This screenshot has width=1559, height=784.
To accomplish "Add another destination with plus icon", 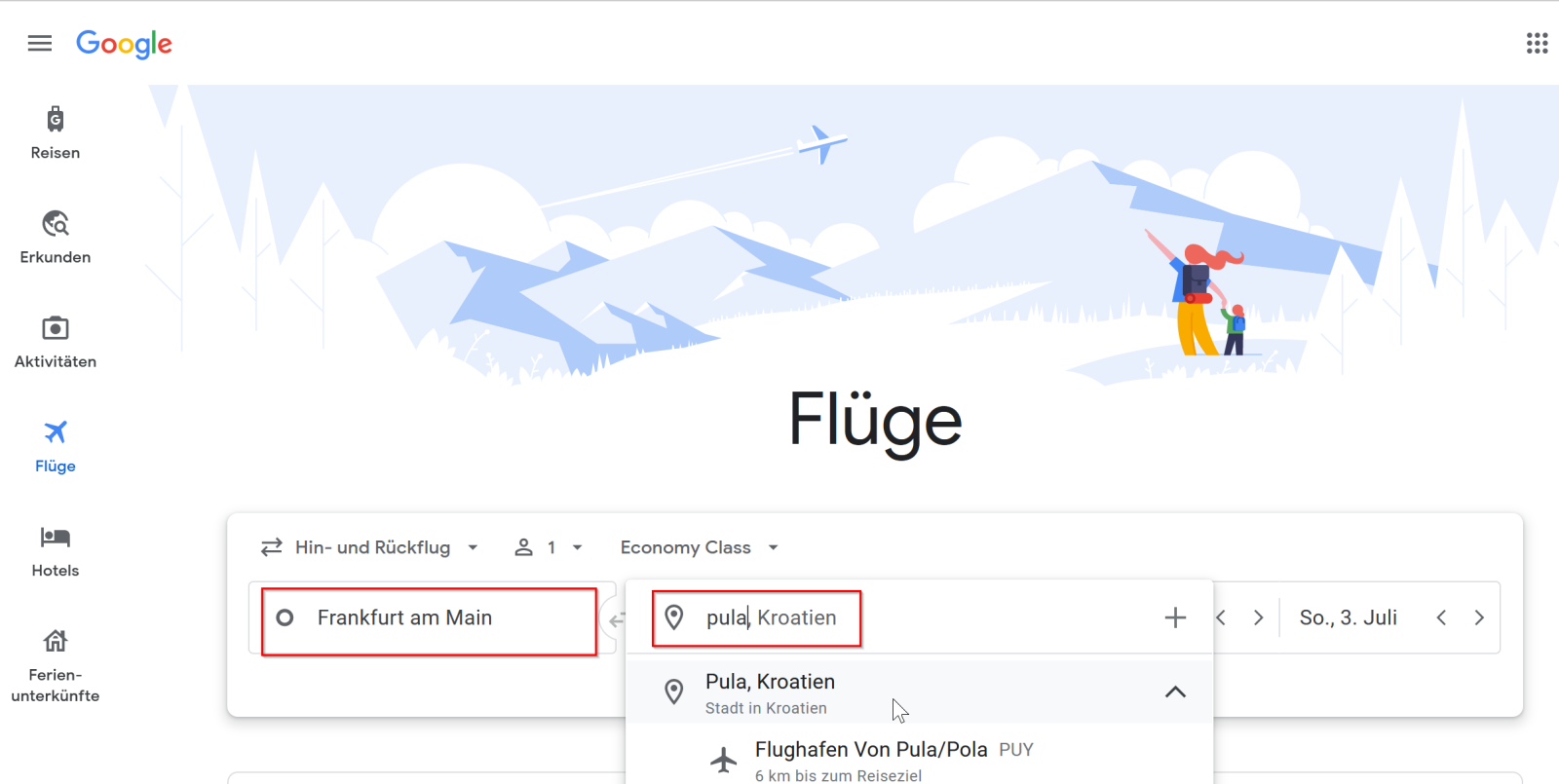I will click(1175, 617).
